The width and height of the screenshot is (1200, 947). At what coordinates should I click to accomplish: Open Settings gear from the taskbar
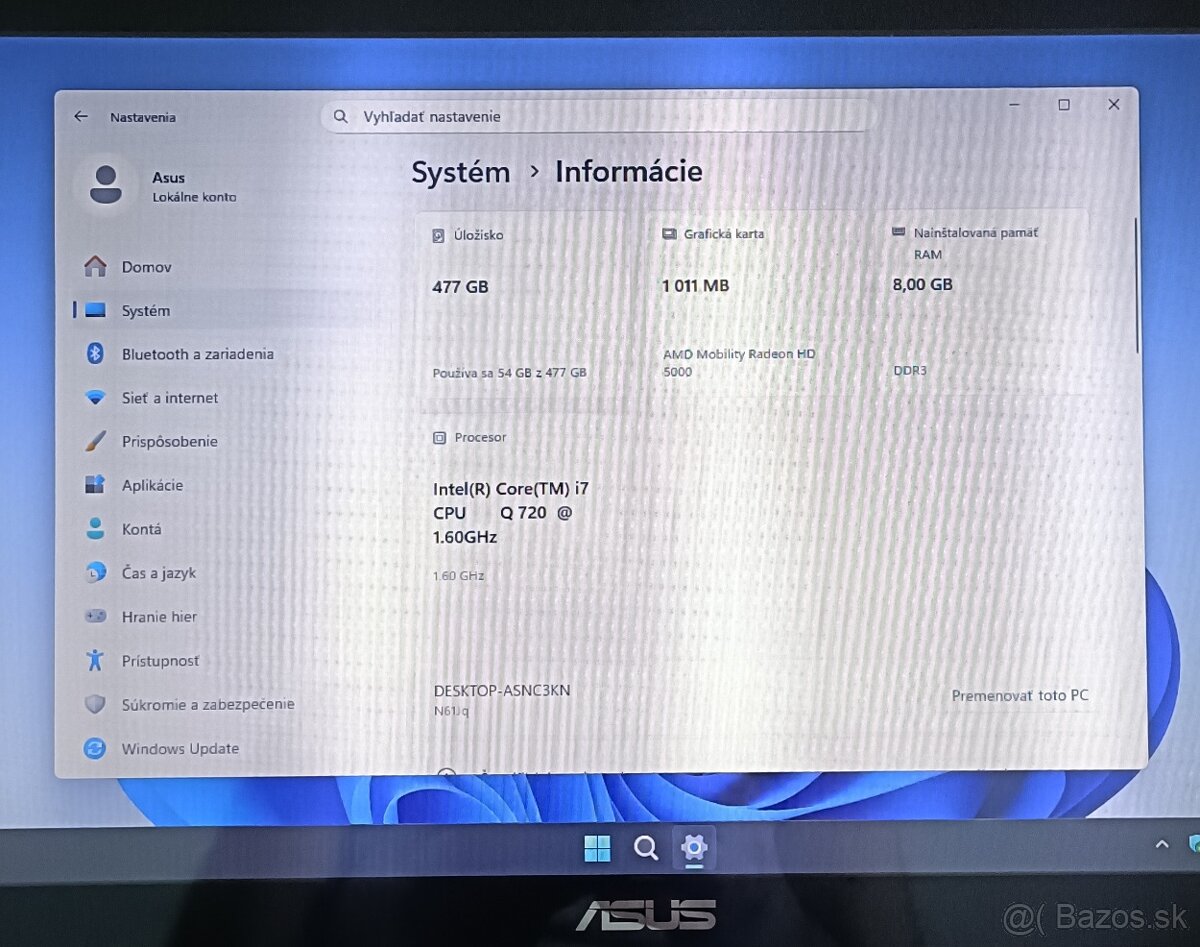[x=694, y=847]
